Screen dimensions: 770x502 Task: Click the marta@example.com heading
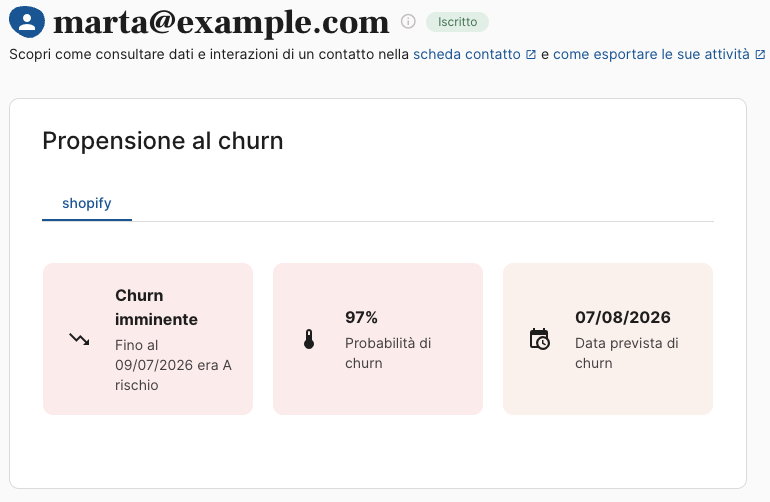(x=221, y=22)
